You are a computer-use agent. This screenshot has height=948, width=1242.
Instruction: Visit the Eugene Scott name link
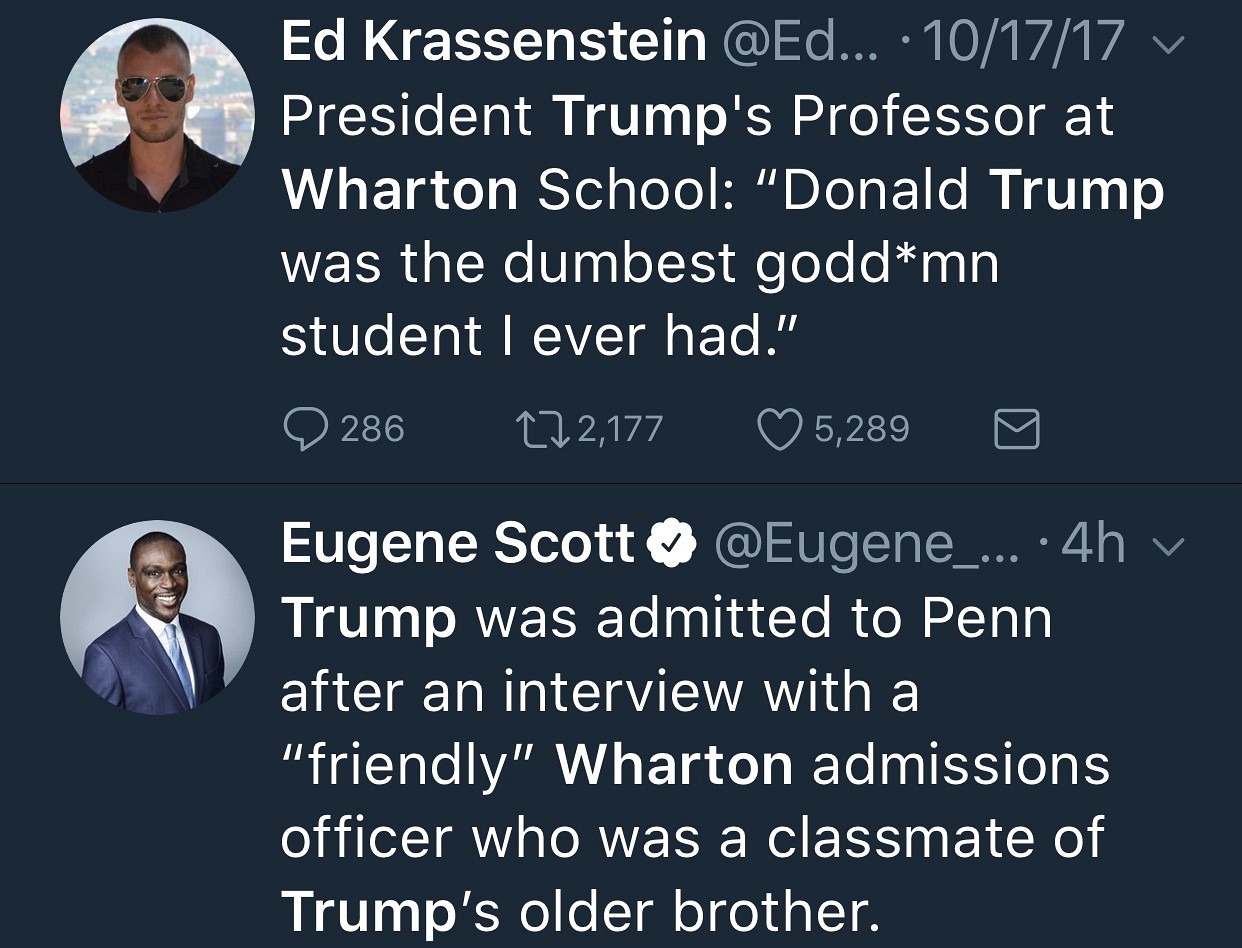tap(458, 545)
